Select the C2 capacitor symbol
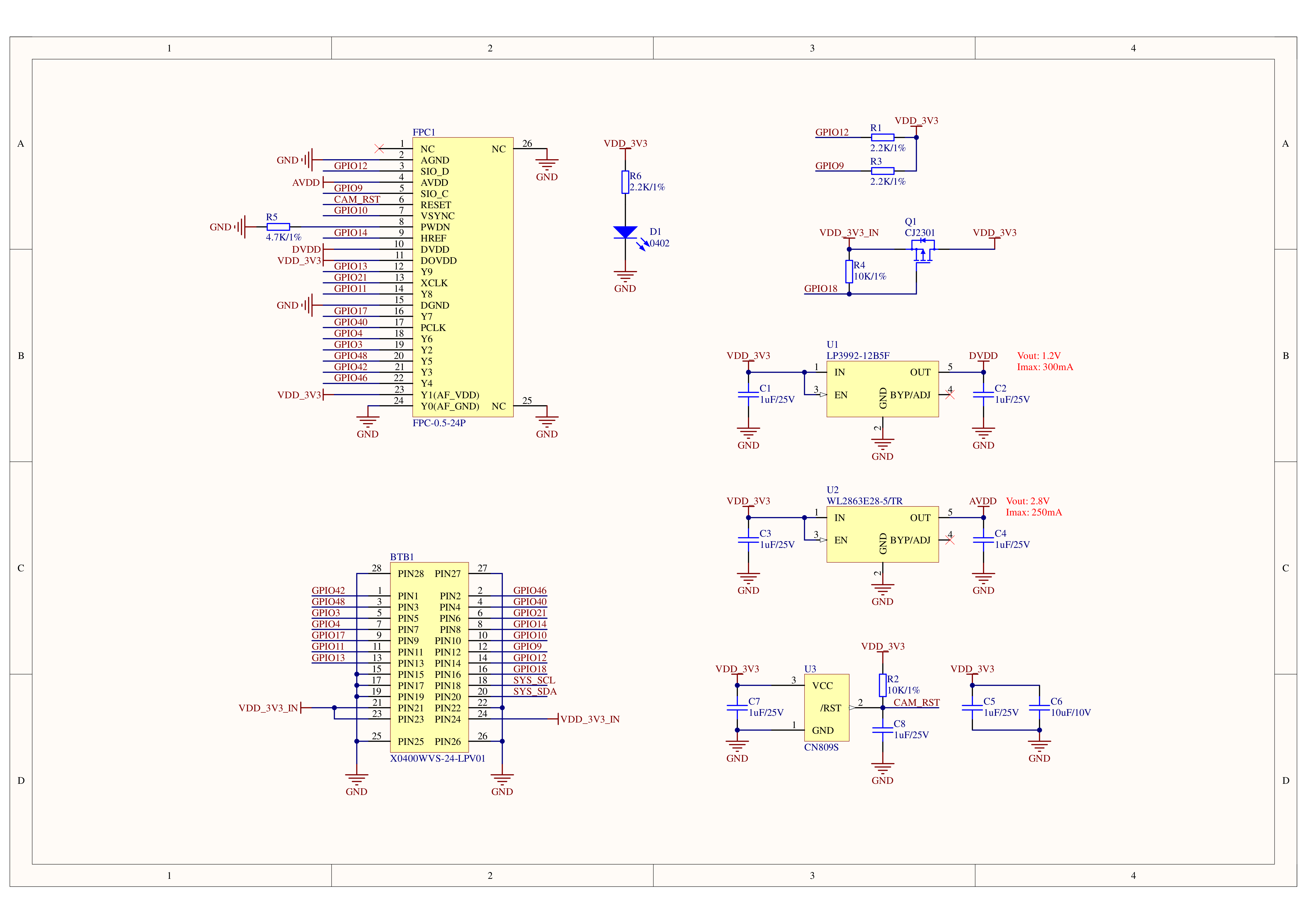The width and height of the screenshot is (1308, 924). [x=983, y=394]
